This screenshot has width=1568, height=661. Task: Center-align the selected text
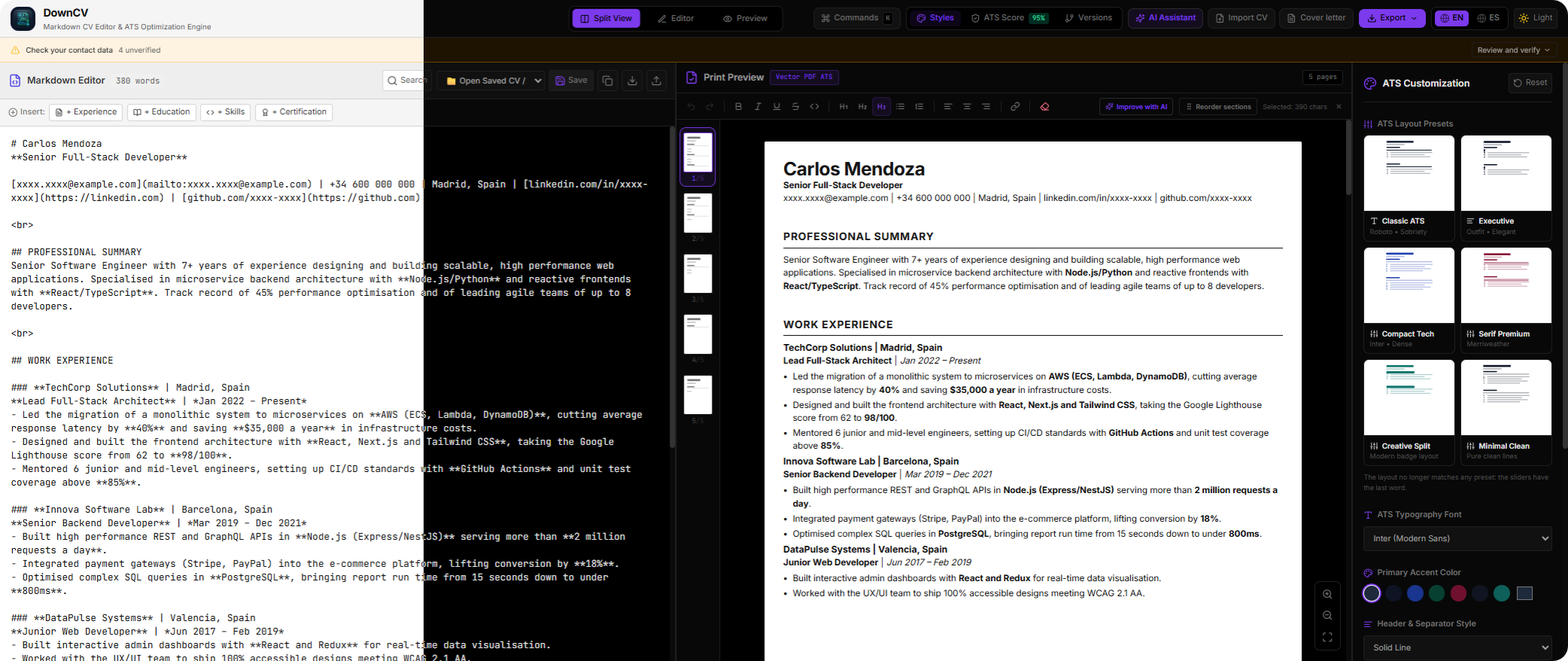[x=967, y=107]
